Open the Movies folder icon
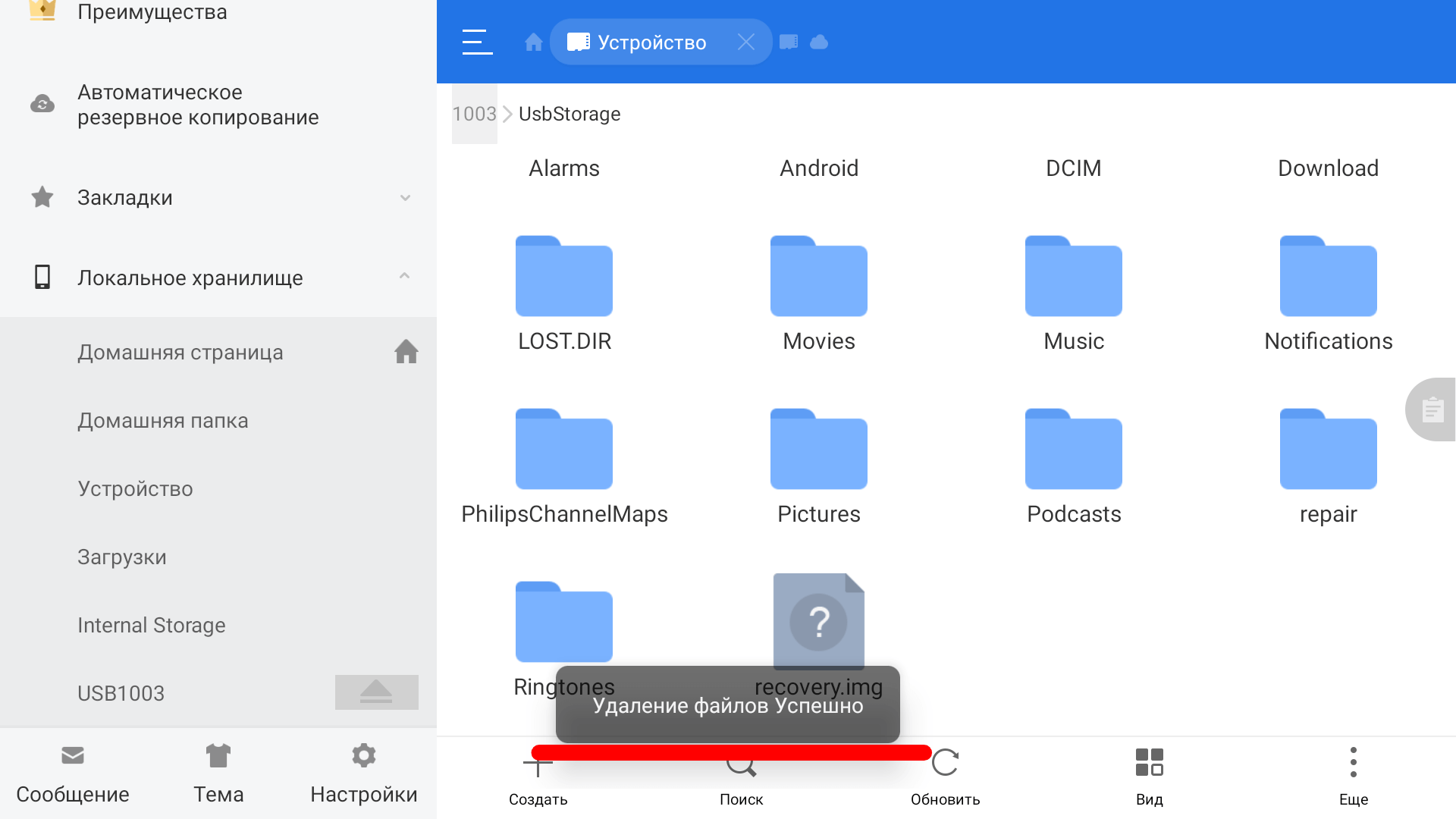 tap(819, 276)
